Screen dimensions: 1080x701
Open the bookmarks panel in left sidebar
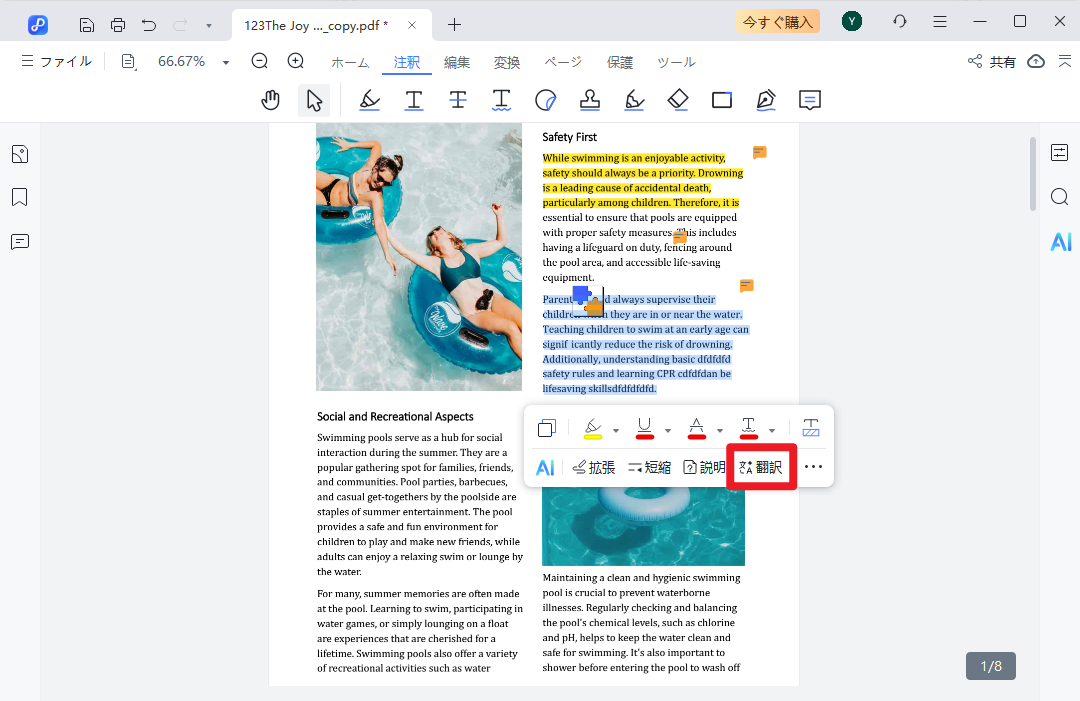(x=20, y=197)
